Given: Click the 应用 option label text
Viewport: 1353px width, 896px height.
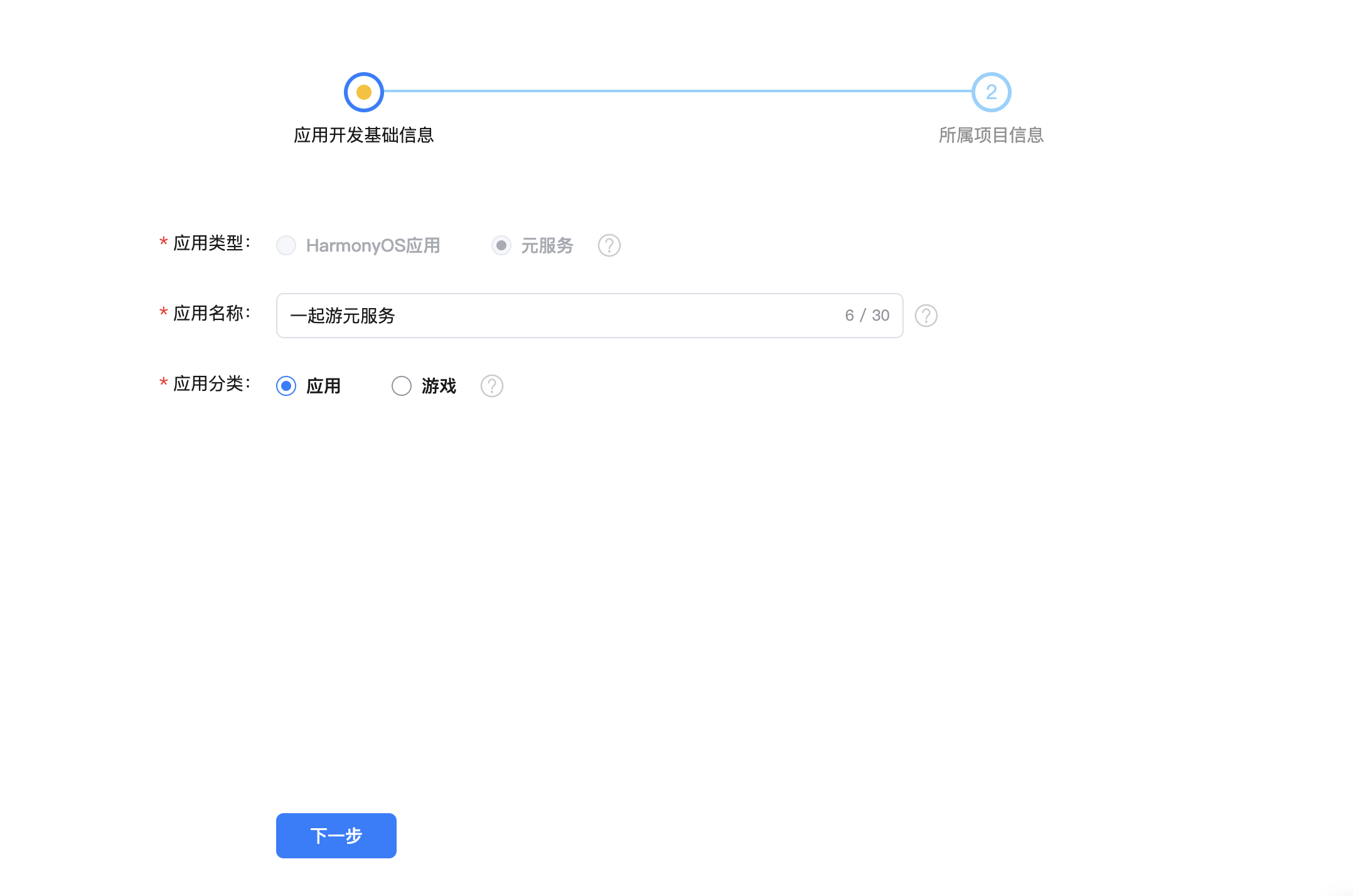Looking at the screenshot, I should coord(323,386).
